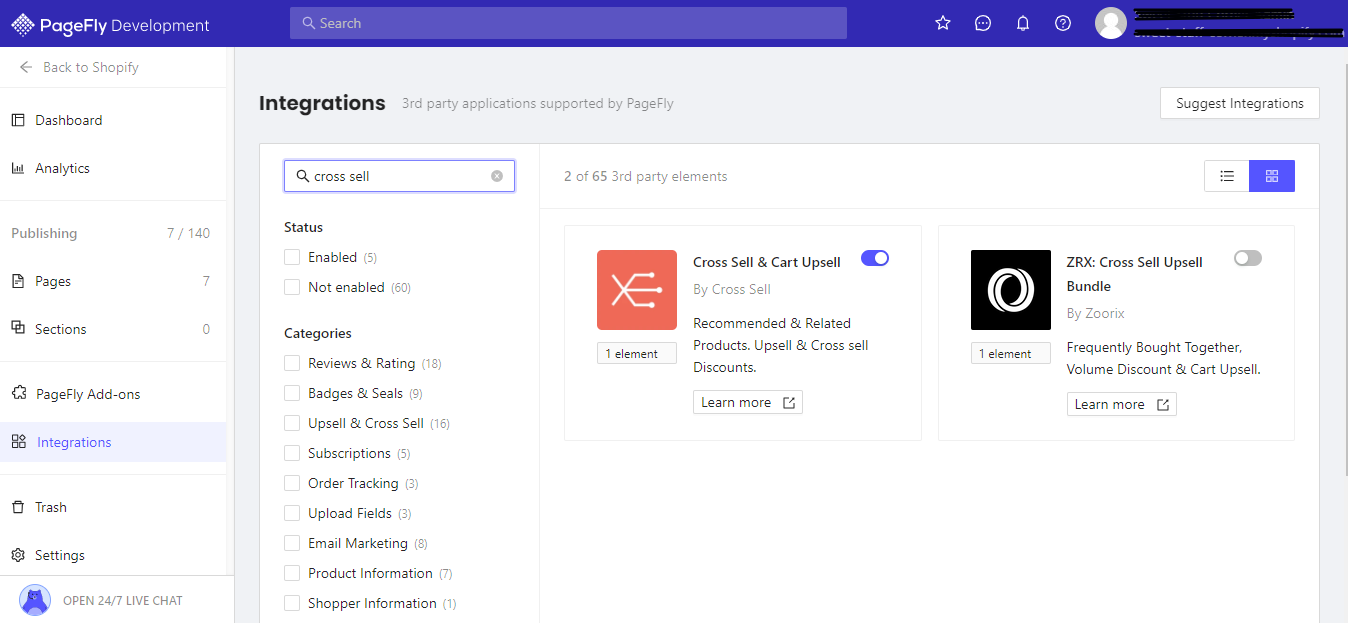This screenshot has width=1348, height=623.
Task: Click the Back to Shopify arrow icon
Action: 26,67
